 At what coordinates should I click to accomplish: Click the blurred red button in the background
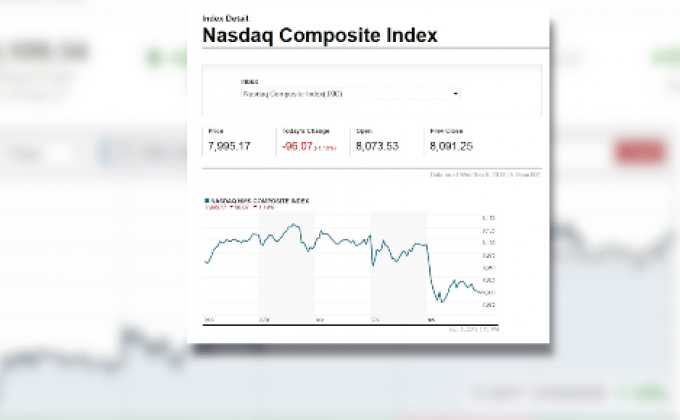pos(641,153)
